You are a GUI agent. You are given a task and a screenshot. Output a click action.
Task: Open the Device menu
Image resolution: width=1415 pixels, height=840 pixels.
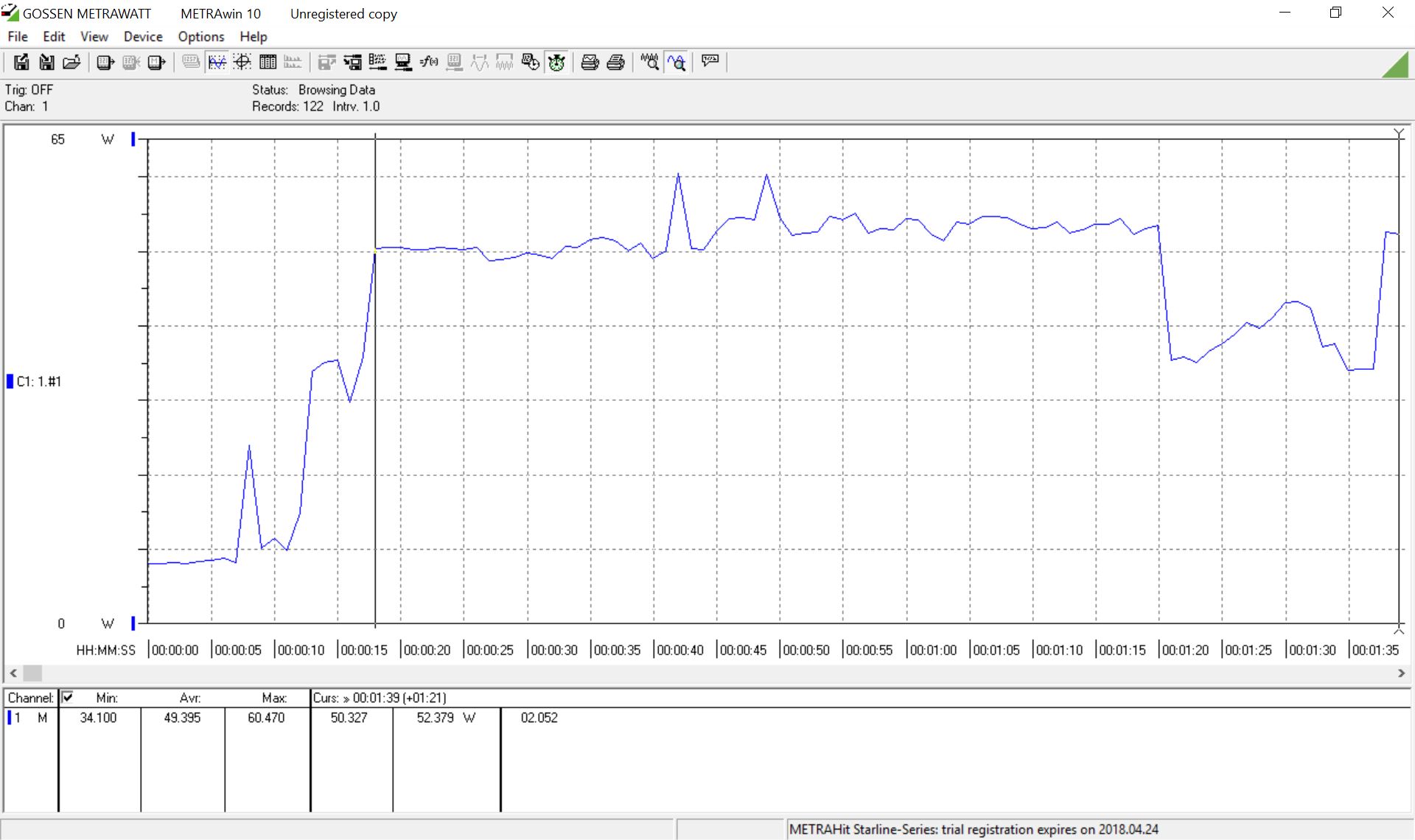pyautogui.click(x=143, y=36)
